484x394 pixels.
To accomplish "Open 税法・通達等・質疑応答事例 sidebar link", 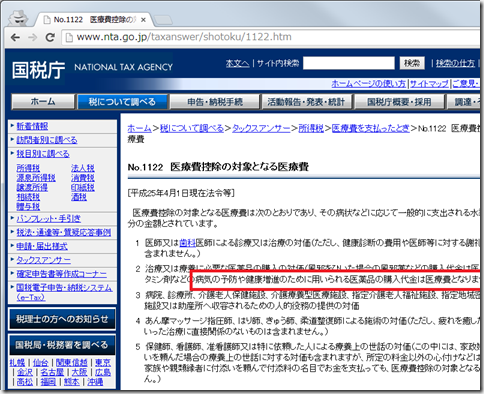I will click(64, 232).
